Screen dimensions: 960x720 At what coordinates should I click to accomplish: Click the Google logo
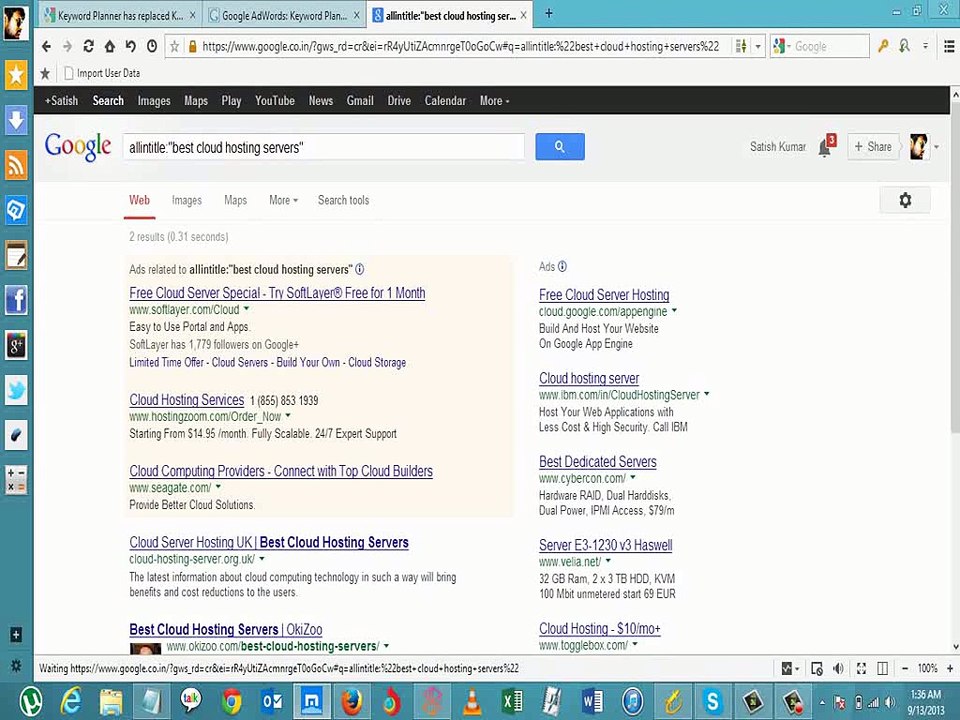[x=78, y=147]
